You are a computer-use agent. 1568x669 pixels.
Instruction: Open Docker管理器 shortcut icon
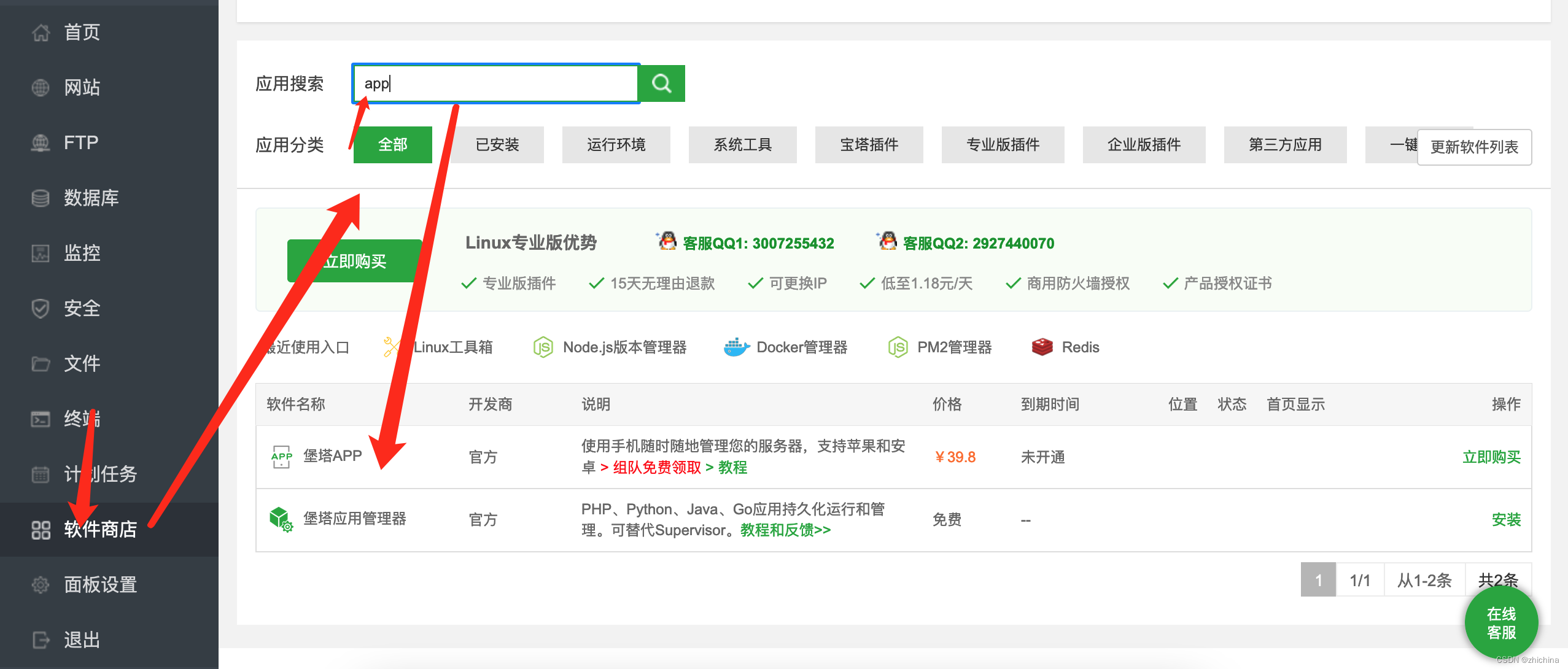tap(736, 347)
